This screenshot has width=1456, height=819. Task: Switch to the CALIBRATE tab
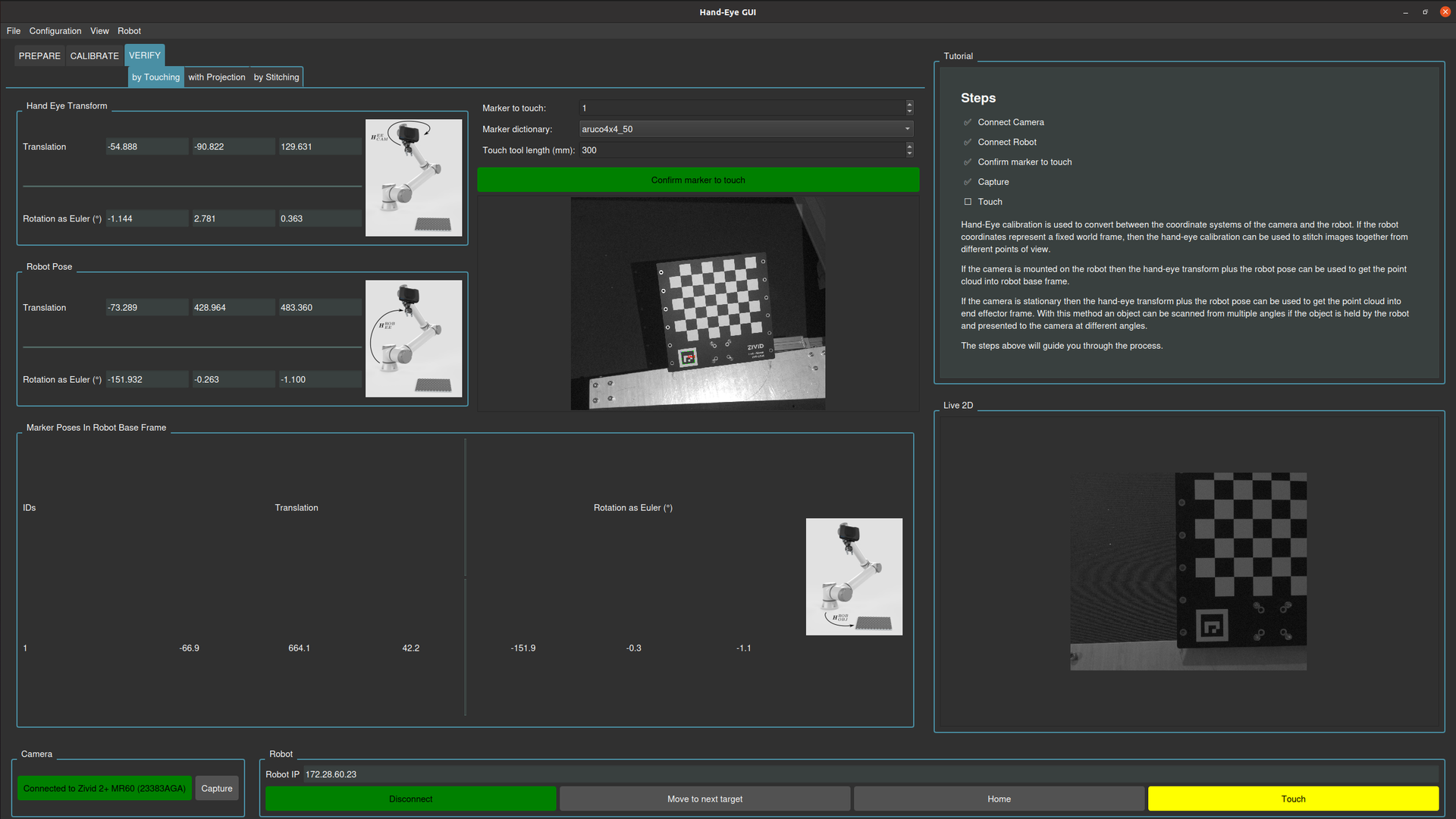(x=94, y=56)
